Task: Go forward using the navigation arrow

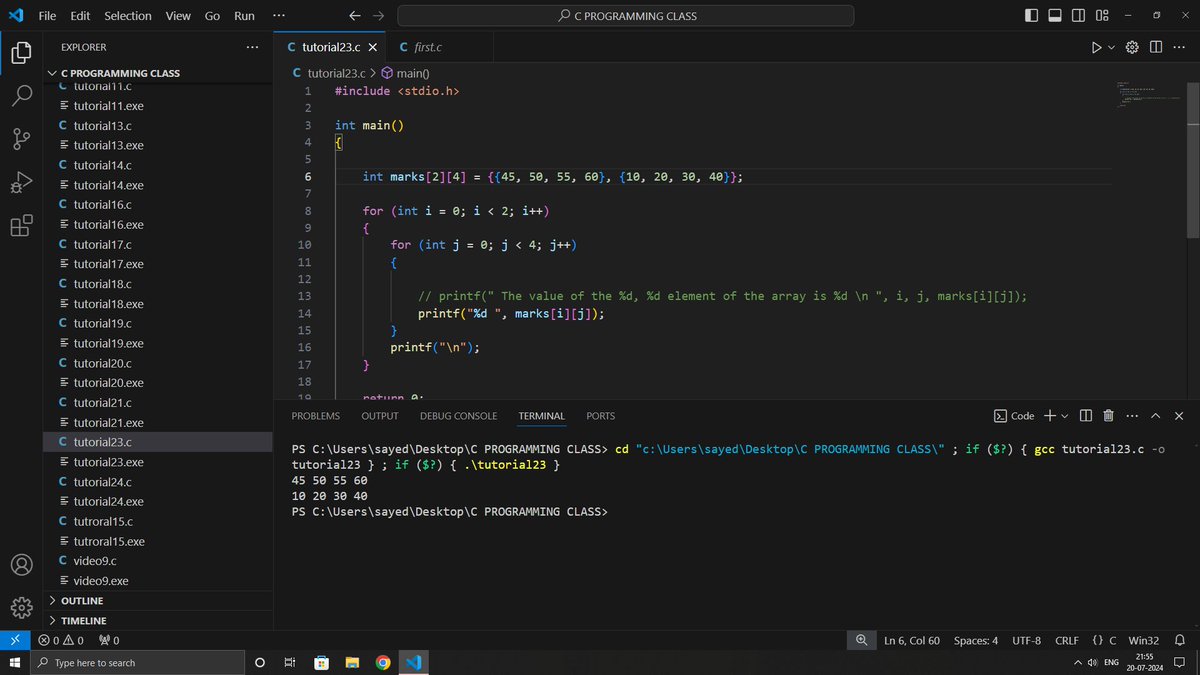Action: [378, 16]
